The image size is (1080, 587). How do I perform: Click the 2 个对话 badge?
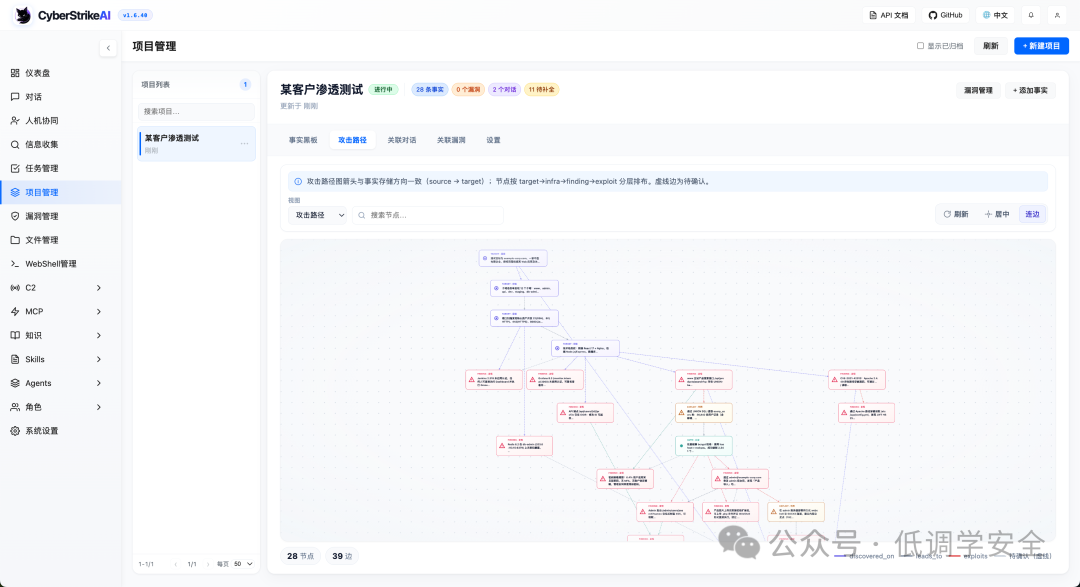[x=505, y=90]
